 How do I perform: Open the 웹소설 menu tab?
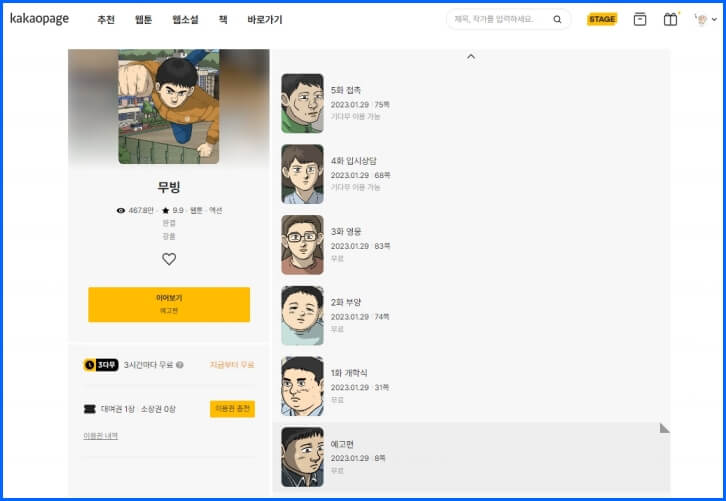[x=185, y=19]
